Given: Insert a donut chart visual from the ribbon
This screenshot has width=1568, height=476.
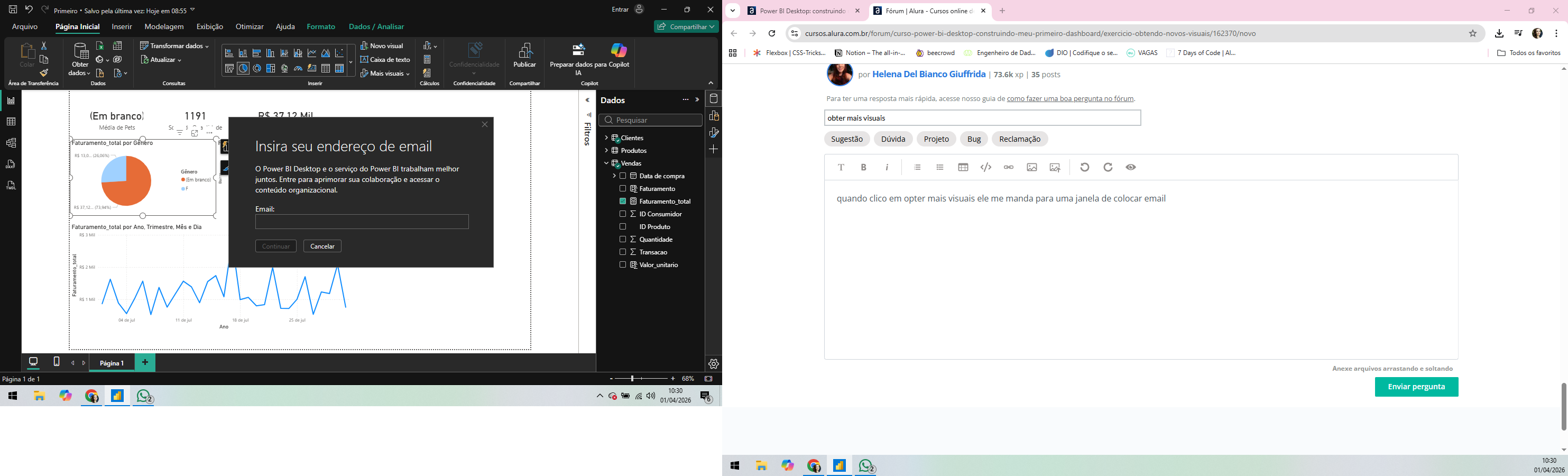Looking at the screenshot, I should coord(257,68).
